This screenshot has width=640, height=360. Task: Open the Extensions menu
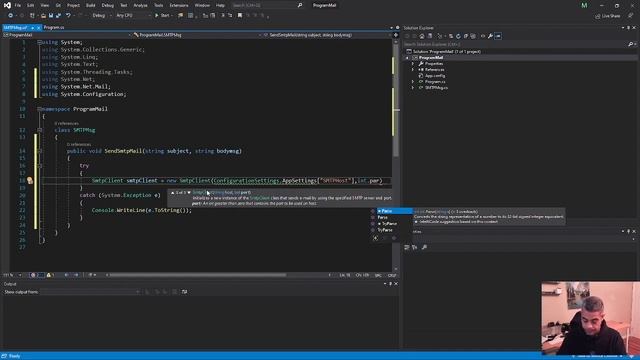click(179, 5)
